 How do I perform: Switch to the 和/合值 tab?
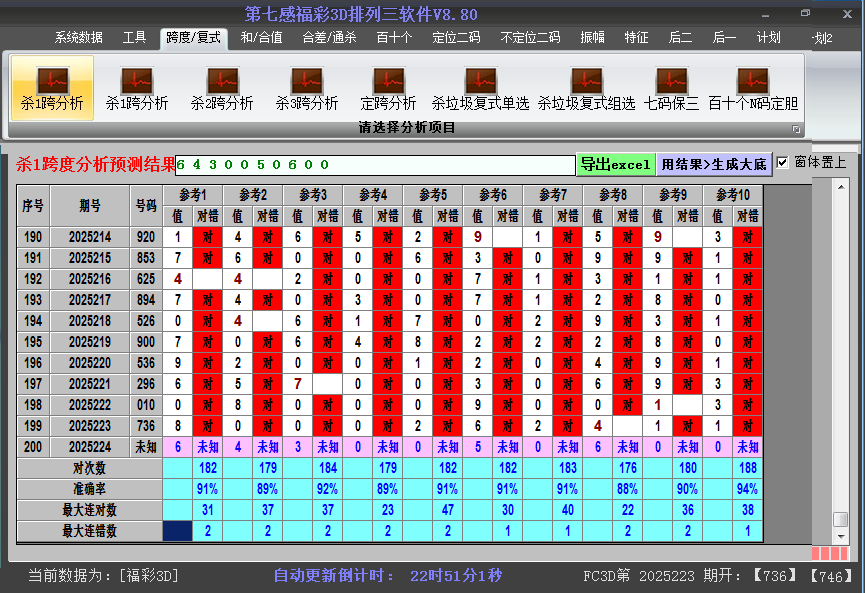[x=261, y=38]
